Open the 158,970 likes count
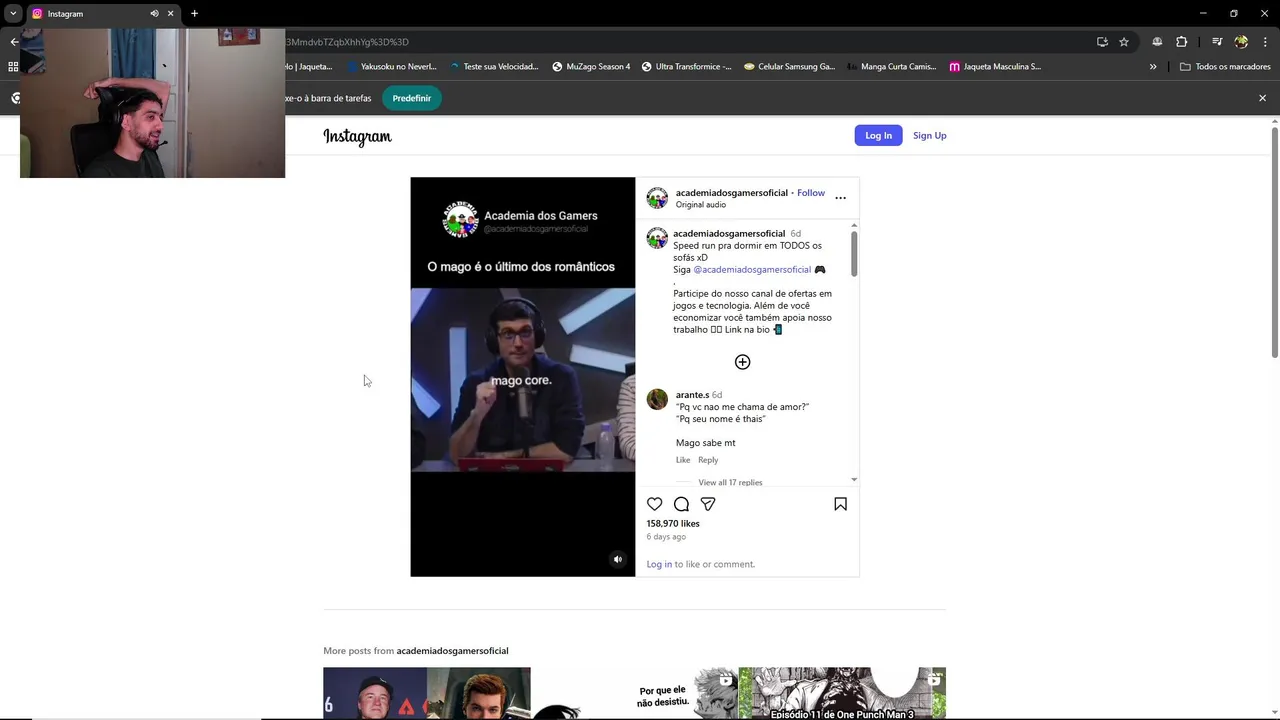 673,523
